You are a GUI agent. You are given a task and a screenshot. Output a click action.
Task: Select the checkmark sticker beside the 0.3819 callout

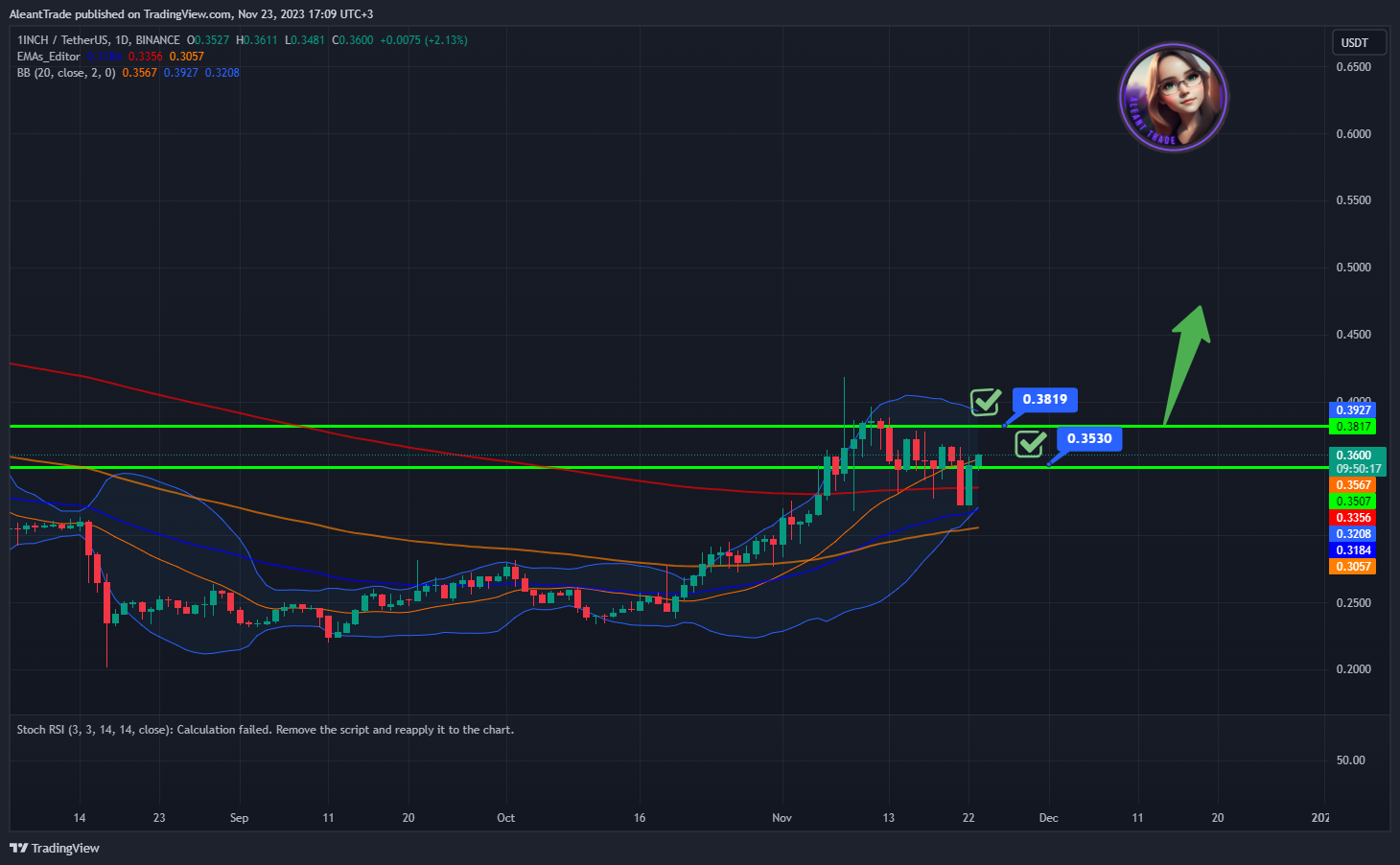[x=986, y=401]
